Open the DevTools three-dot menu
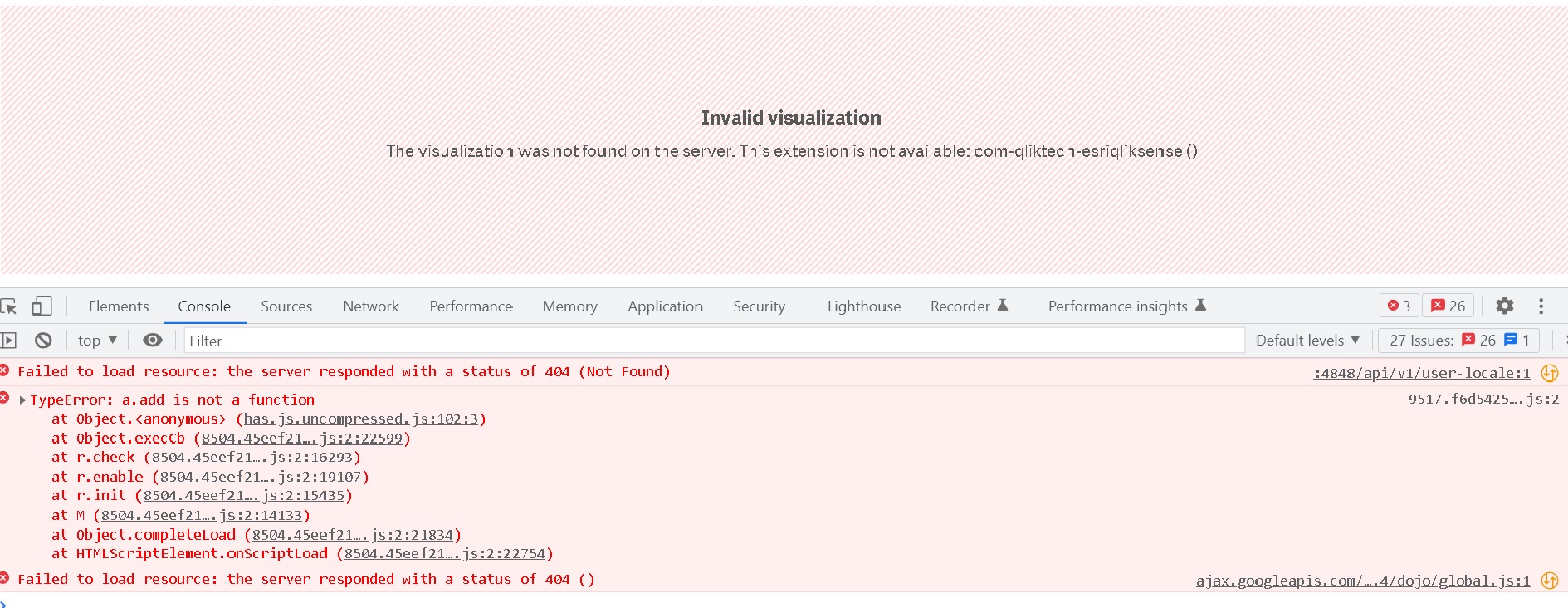This screenshot has height=608, width=1568. (x=1541, y=306)
